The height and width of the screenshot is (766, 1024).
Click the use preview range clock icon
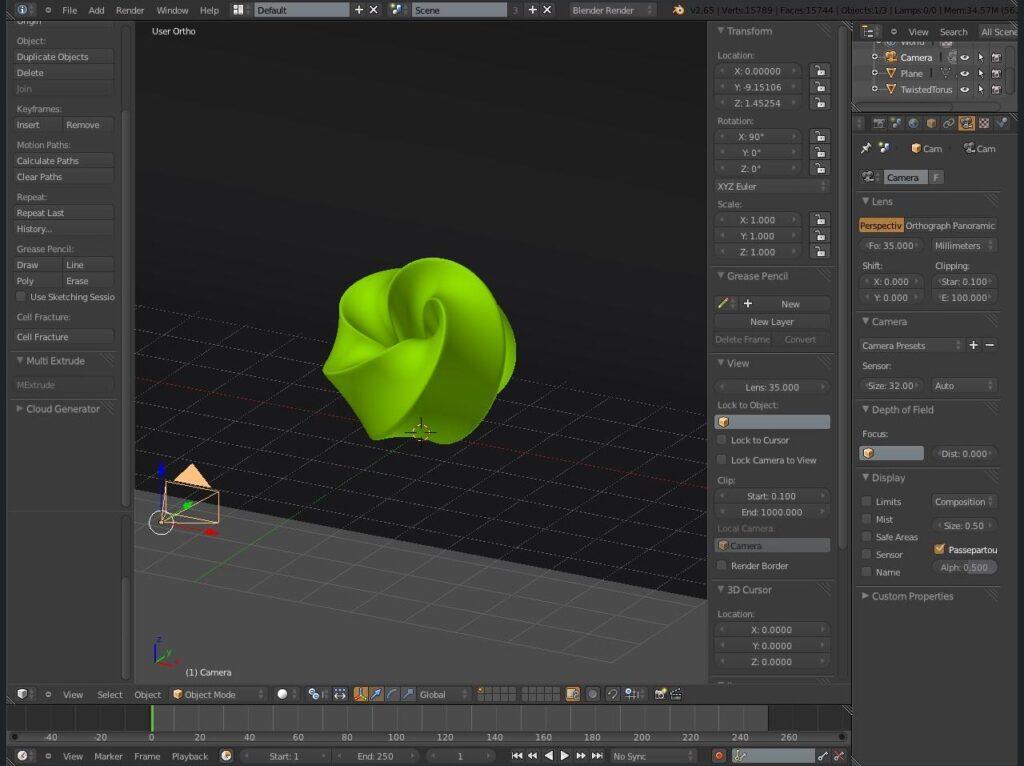[x=226, y=756]
